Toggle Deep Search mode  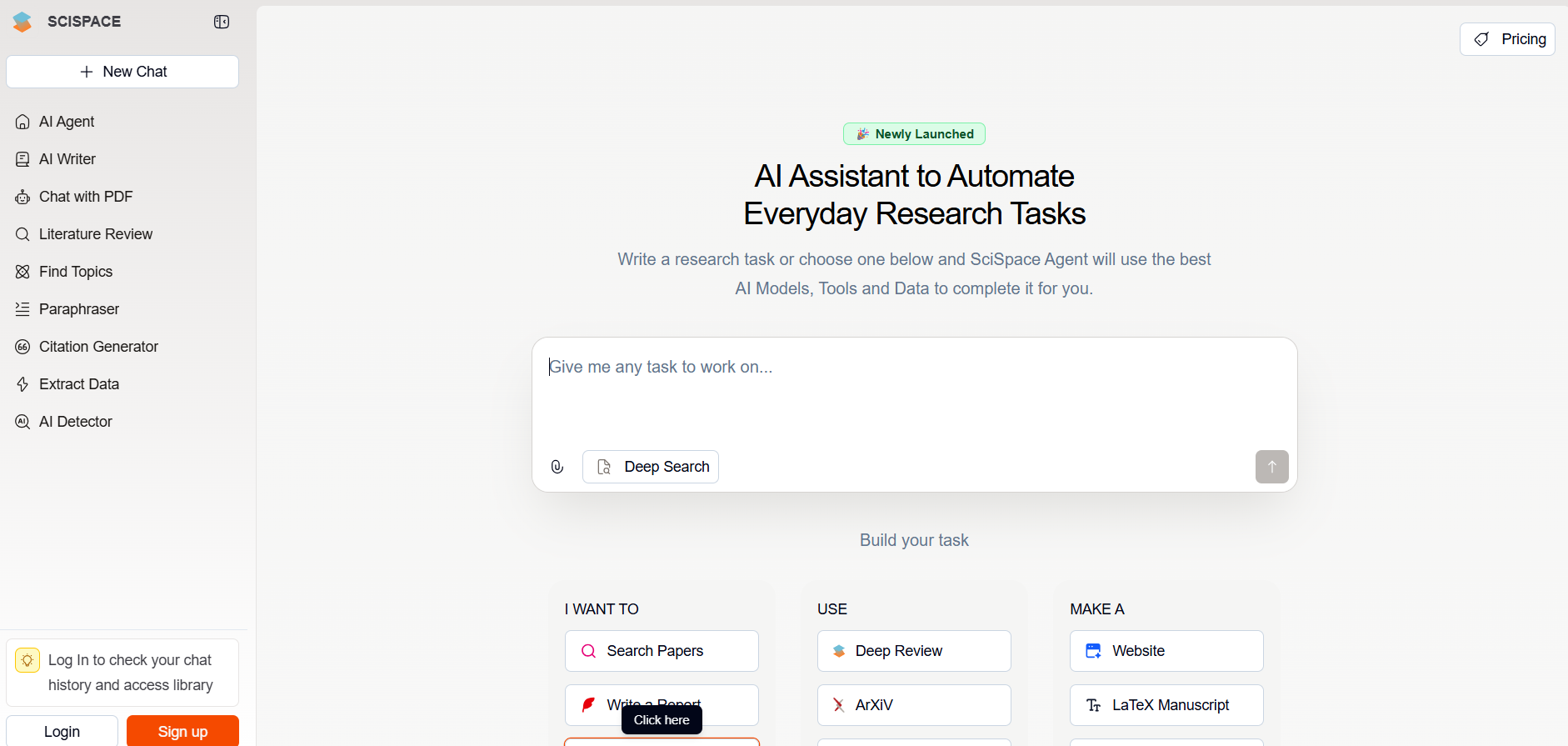pyautogui.click(x=651, y=467)
